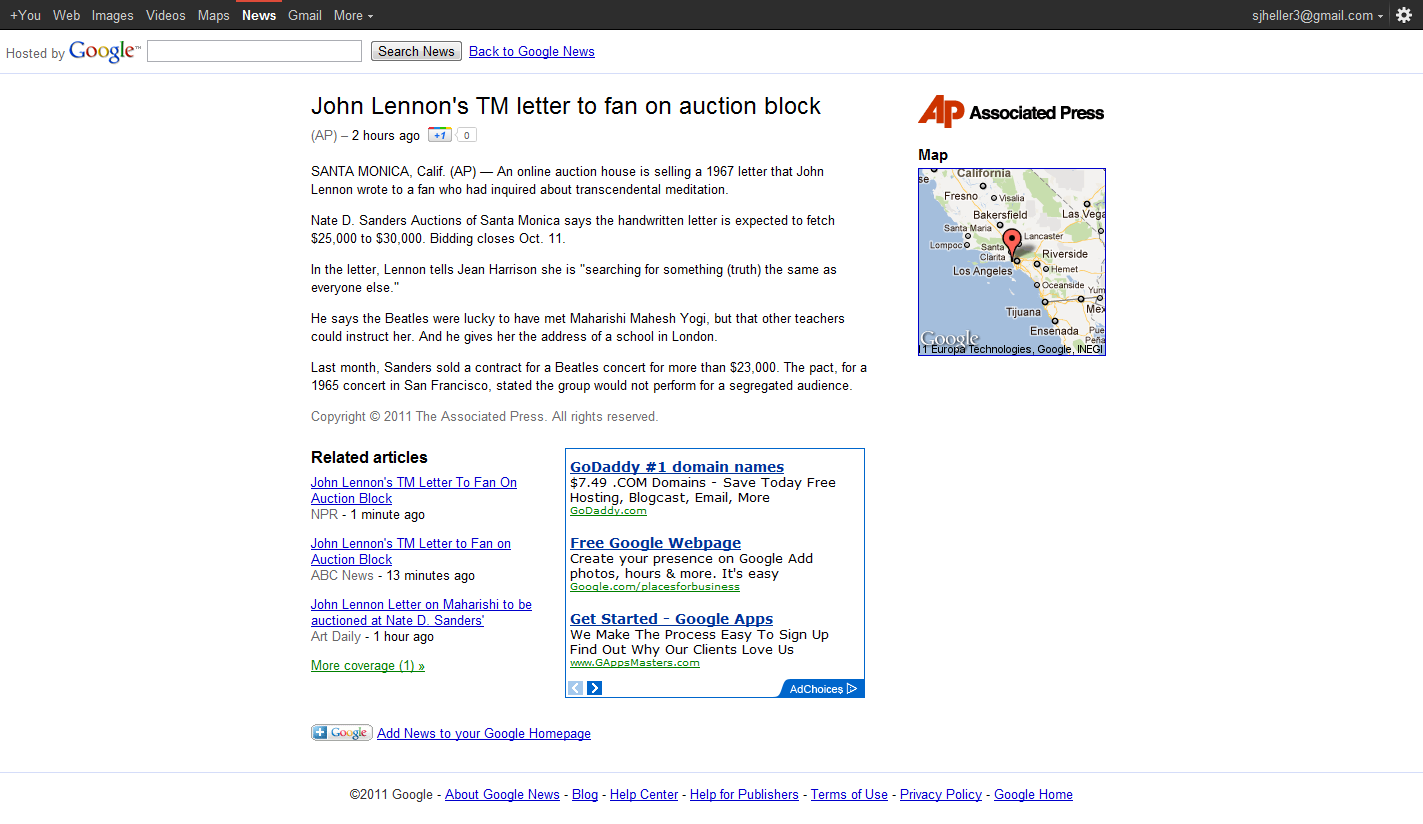Click the Google +1 button
Viewport: 1423px width, 824px height.
point(439,135)
